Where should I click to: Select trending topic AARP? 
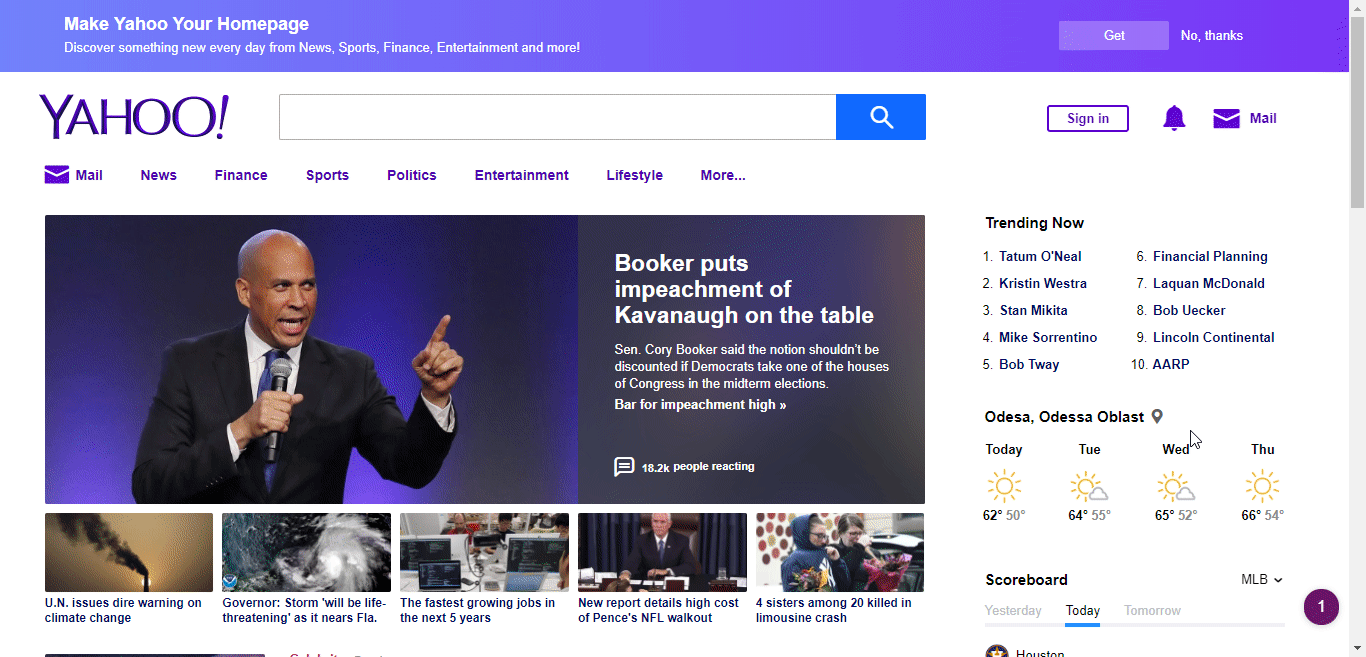pyautogui.click(x=1171, y=364)
